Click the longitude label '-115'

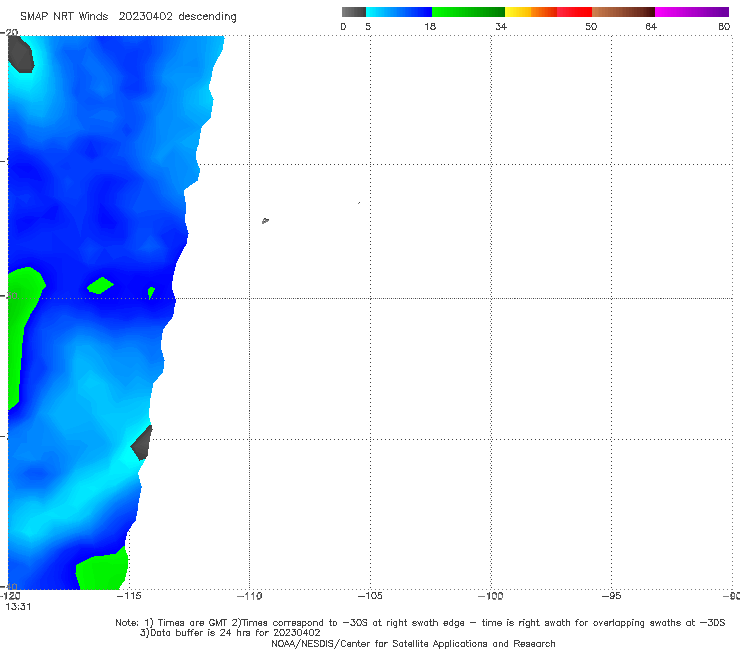click(x=129, y=596)
